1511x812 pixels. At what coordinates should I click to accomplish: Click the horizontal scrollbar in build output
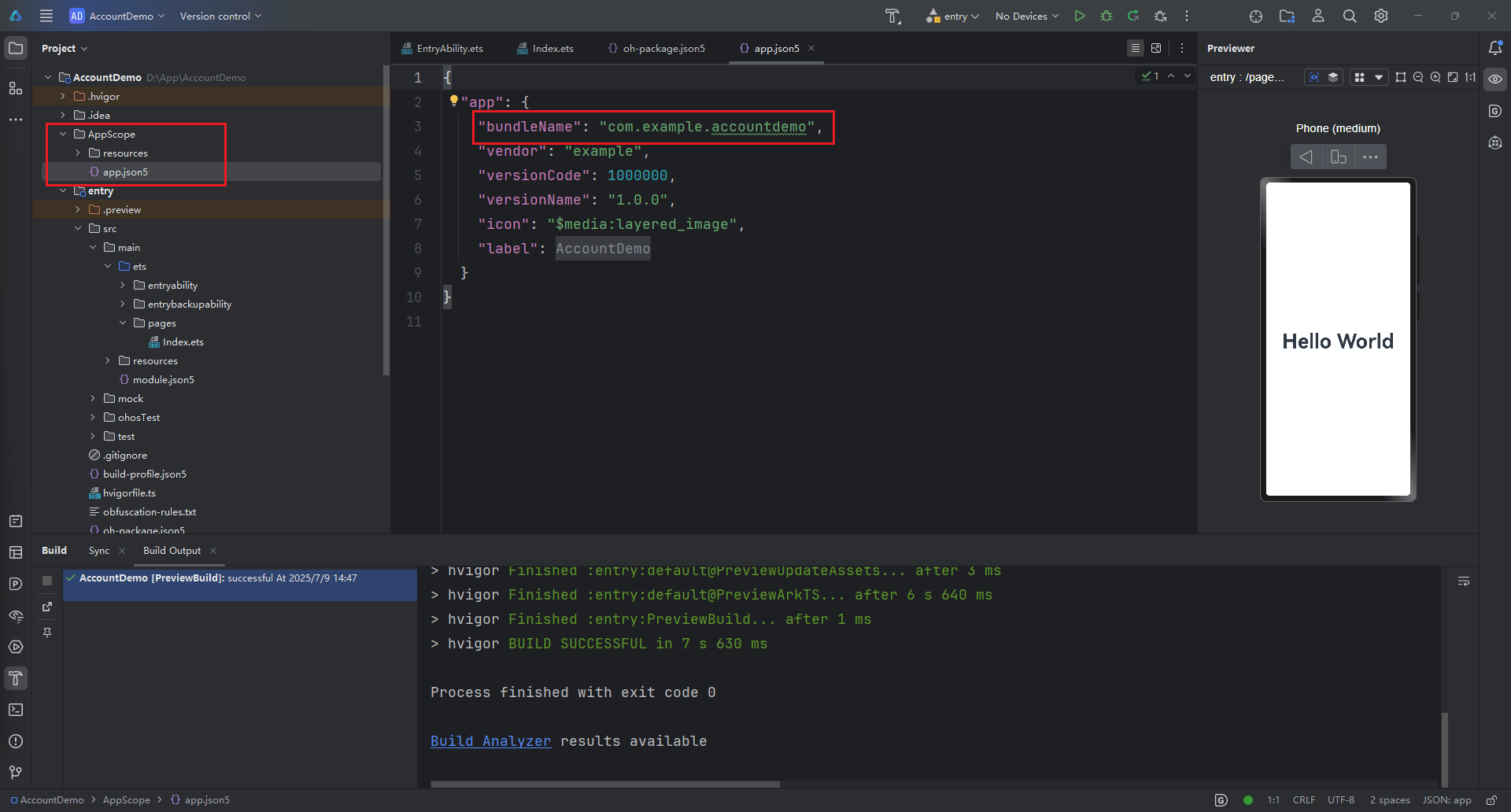point(604,784)
